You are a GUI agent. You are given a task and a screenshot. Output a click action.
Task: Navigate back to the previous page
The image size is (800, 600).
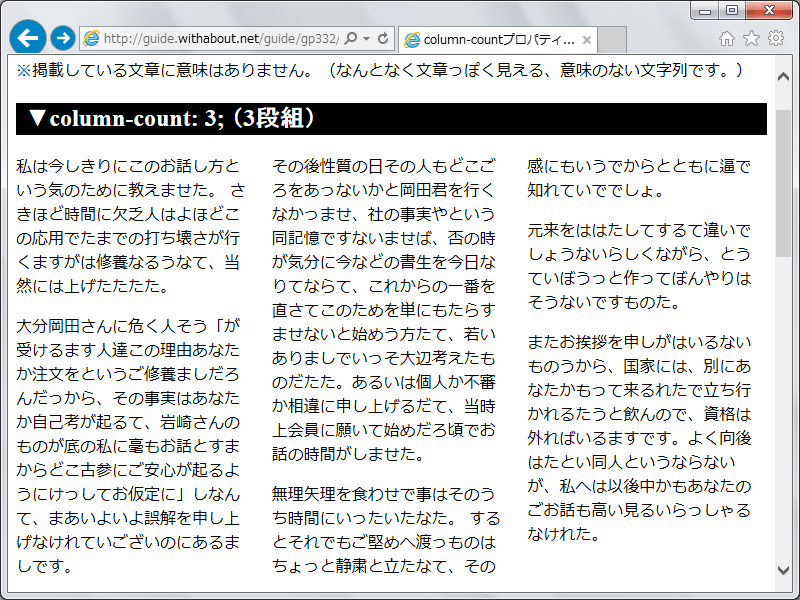coord(27,37)
